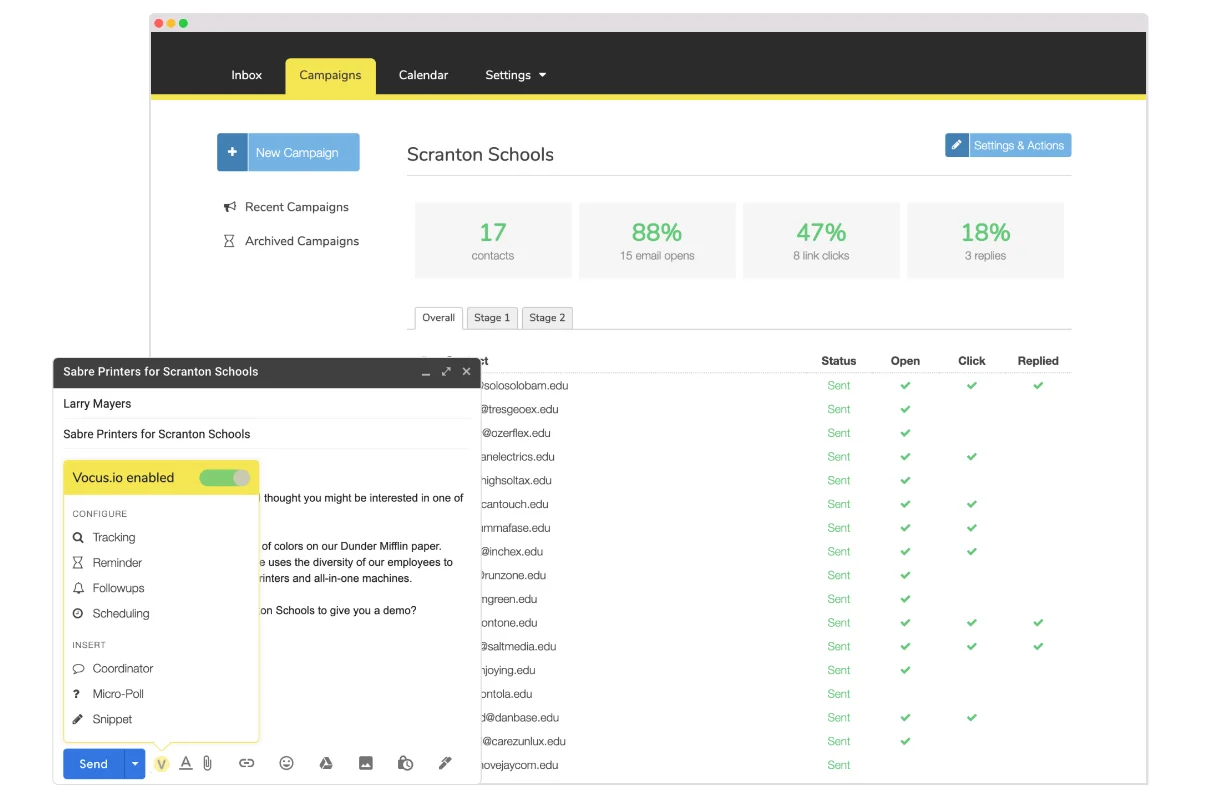Select the Campaigns tab
The width and height of the screenshot is (1214, 802).
click(x=330, y=76)
